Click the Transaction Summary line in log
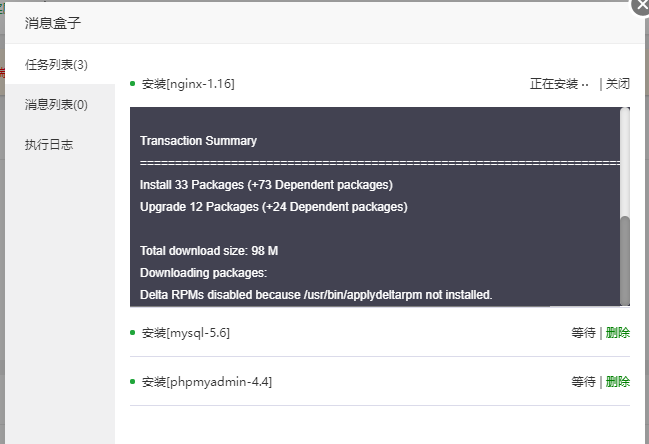 click(198, 141)
